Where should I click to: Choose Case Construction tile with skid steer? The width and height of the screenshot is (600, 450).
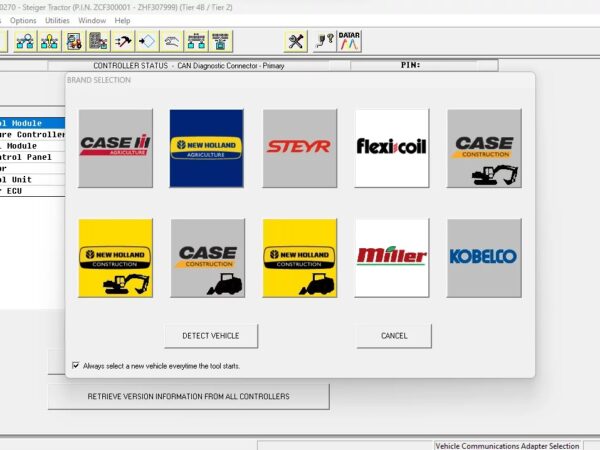pos(208,258)
